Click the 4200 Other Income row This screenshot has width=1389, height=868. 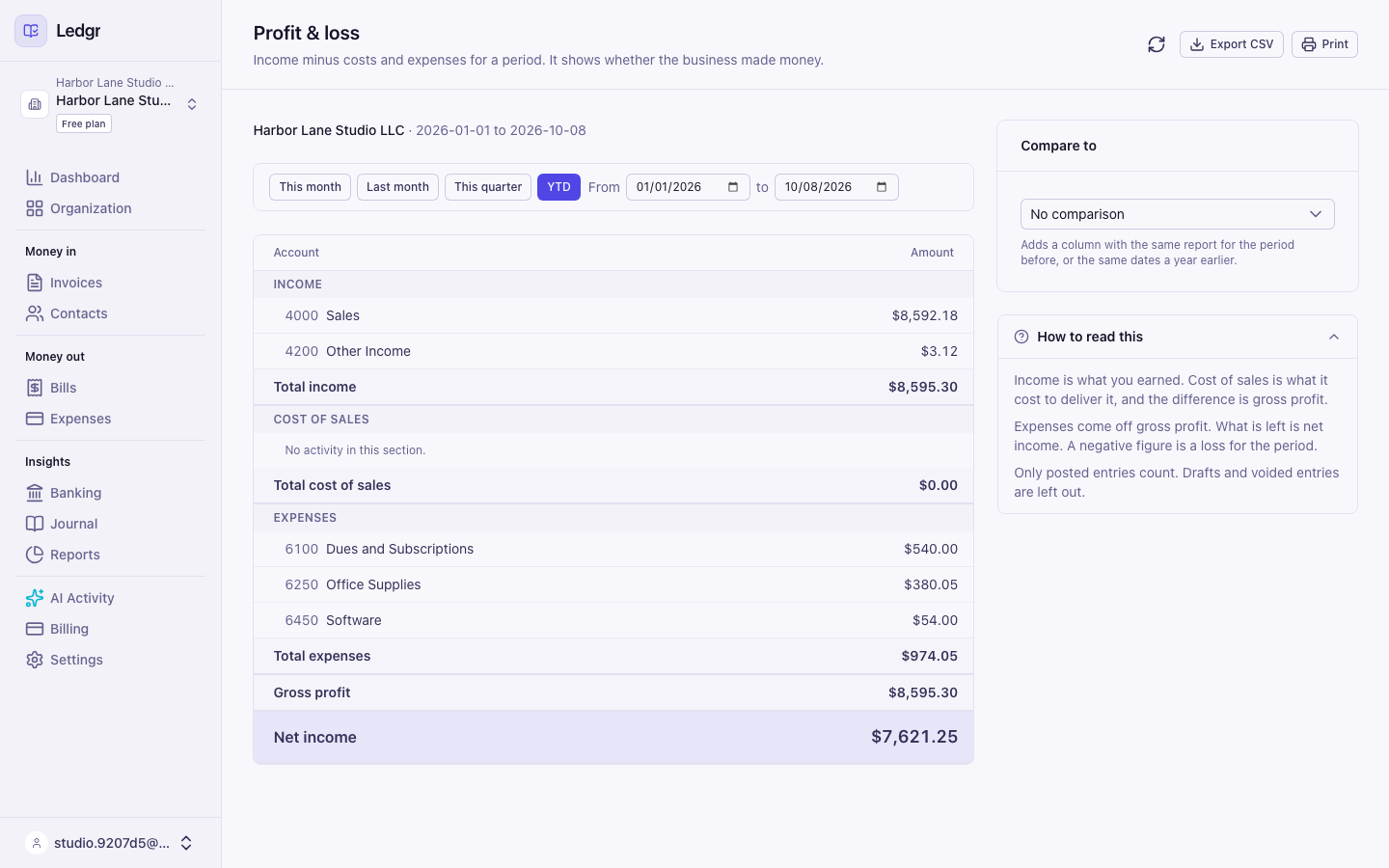coord(613,351)
